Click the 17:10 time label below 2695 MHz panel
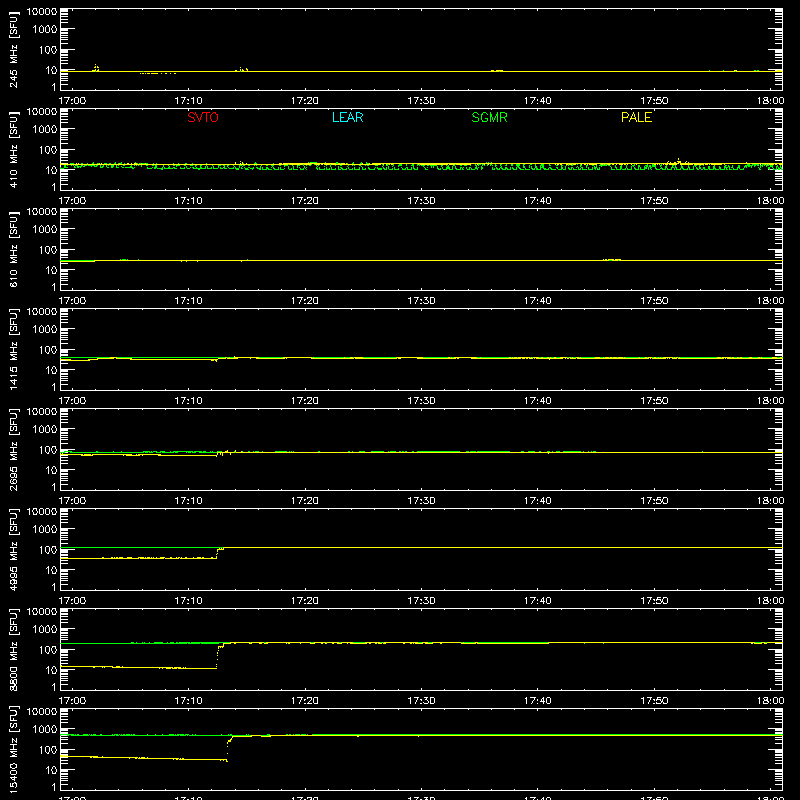This screenshot has width=800, height=800. (188, 501)
